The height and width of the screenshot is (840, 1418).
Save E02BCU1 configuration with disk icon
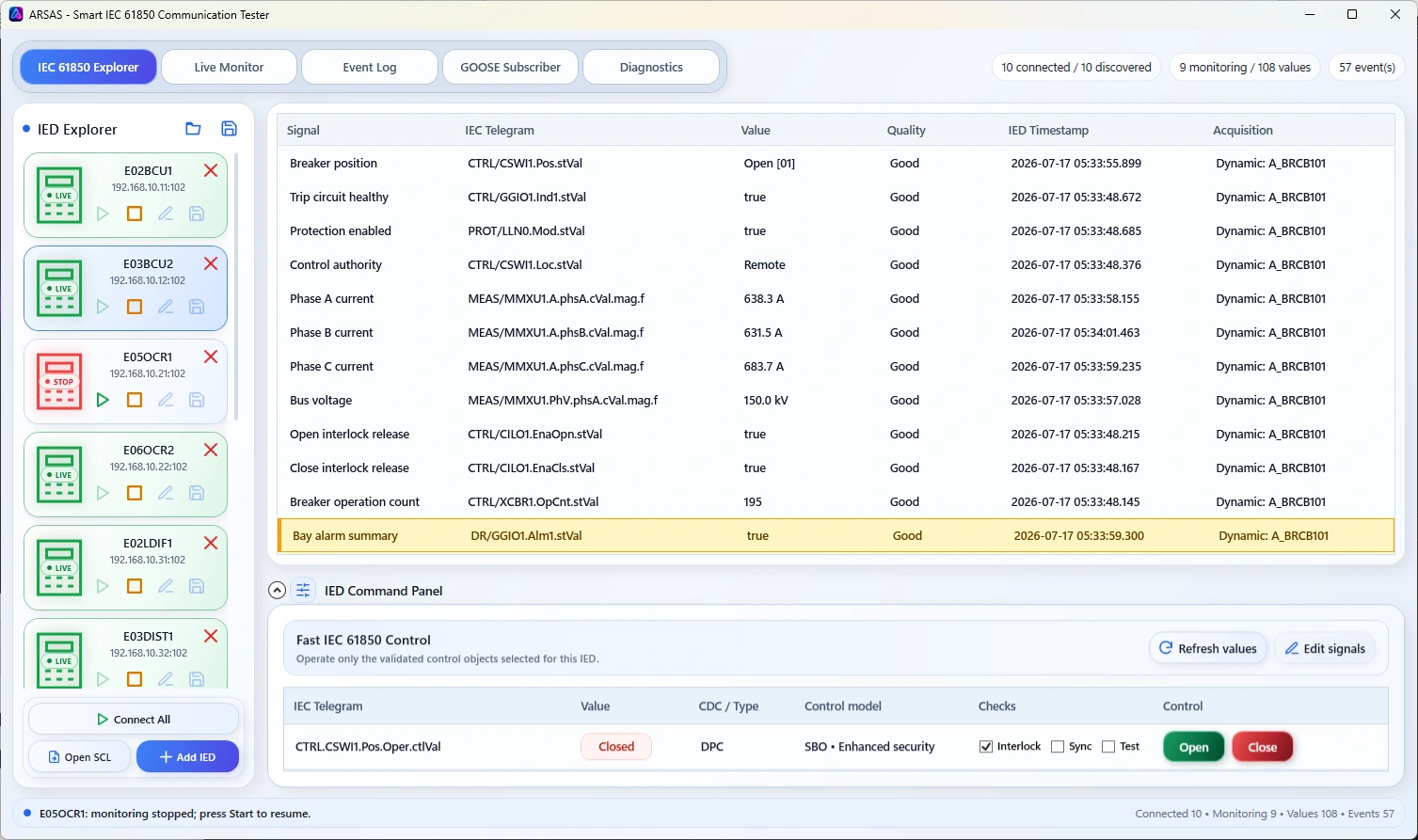(197, 214)
